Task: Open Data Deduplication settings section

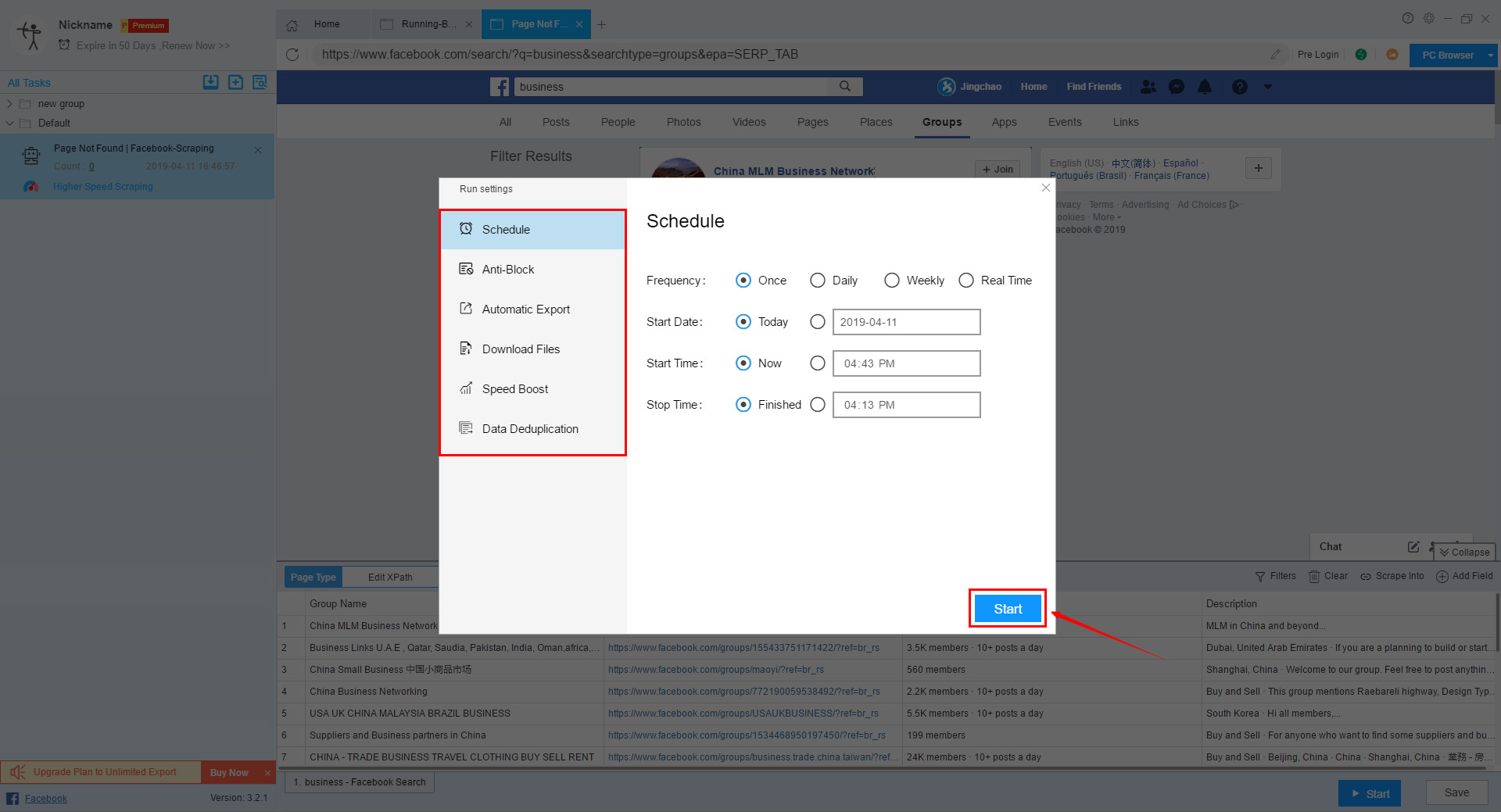Action: (532, 429)
